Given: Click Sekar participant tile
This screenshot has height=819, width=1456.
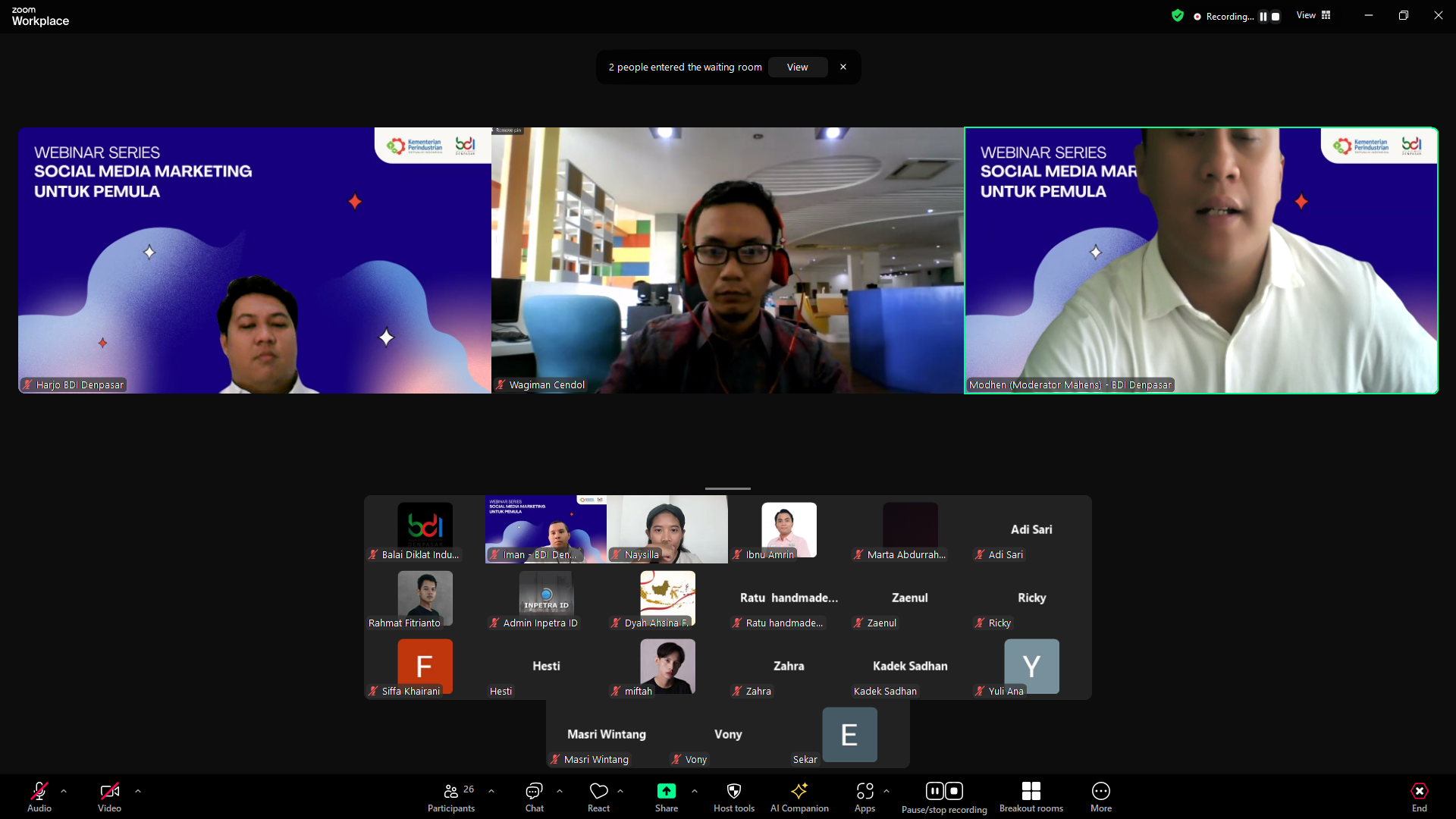Looking at the screenshot, I should point(849,734).
